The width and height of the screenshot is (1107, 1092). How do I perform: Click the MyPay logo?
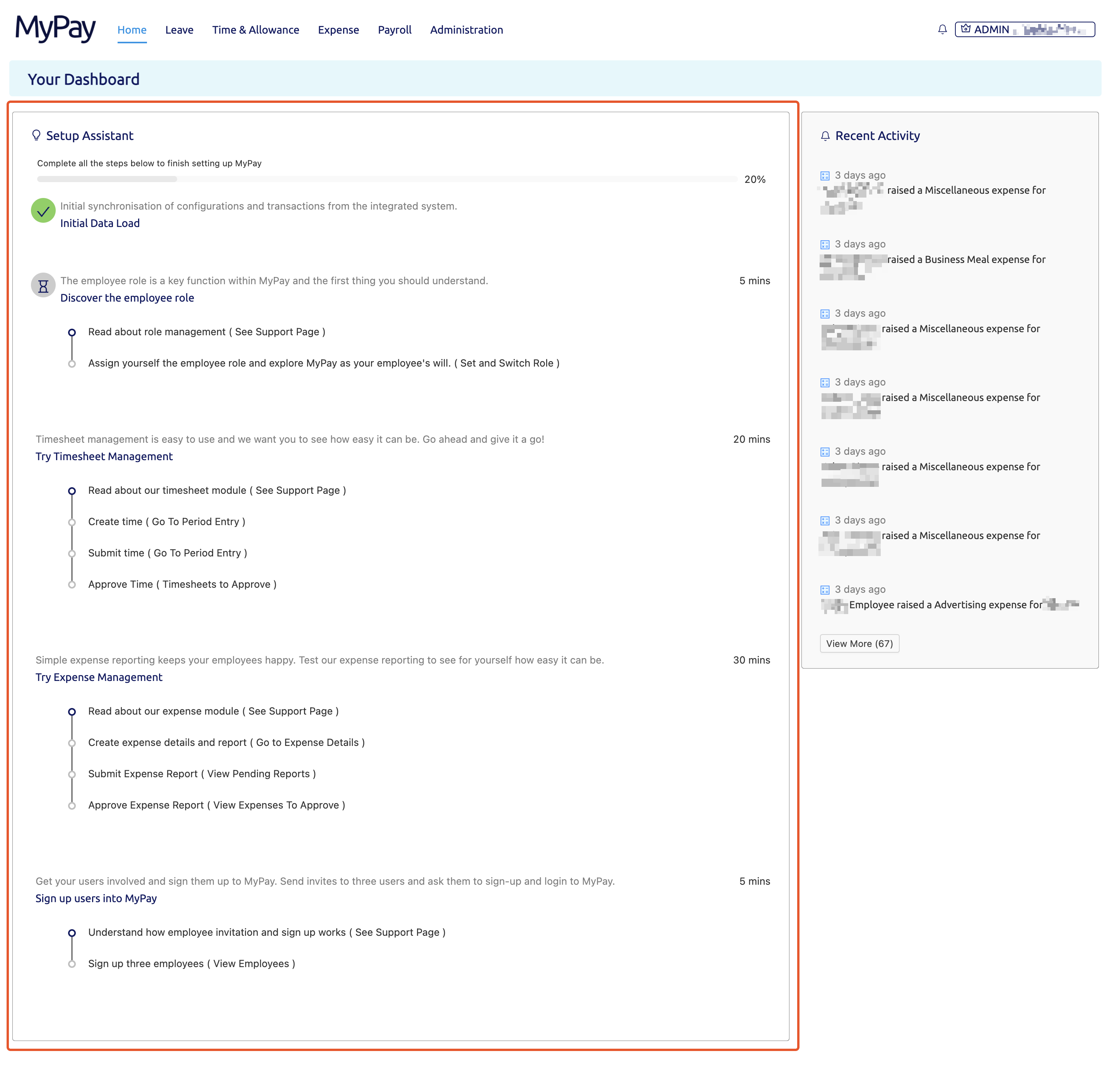tap(55, 29)
